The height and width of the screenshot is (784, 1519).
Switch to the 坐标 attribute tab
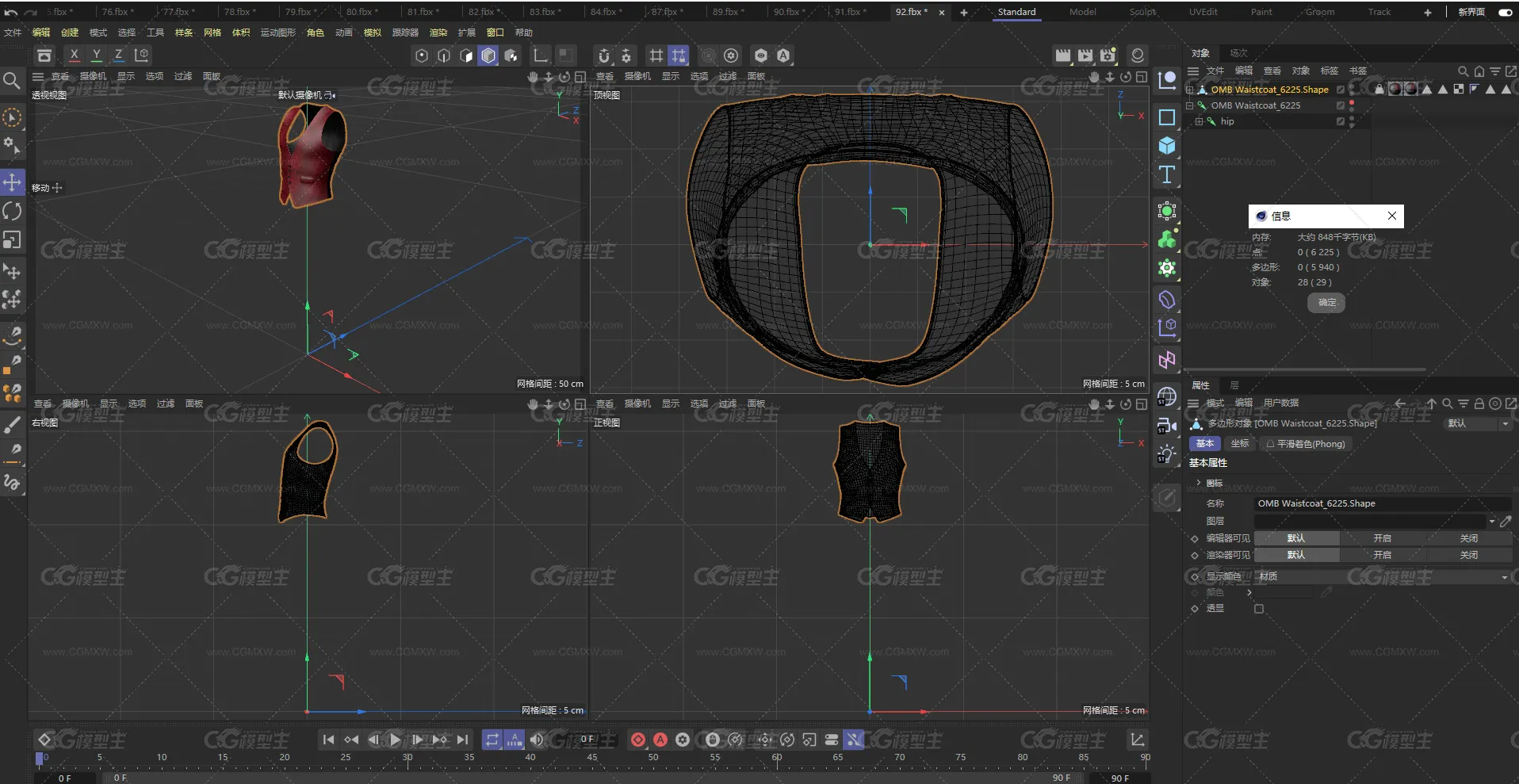tap(1240, 444)
